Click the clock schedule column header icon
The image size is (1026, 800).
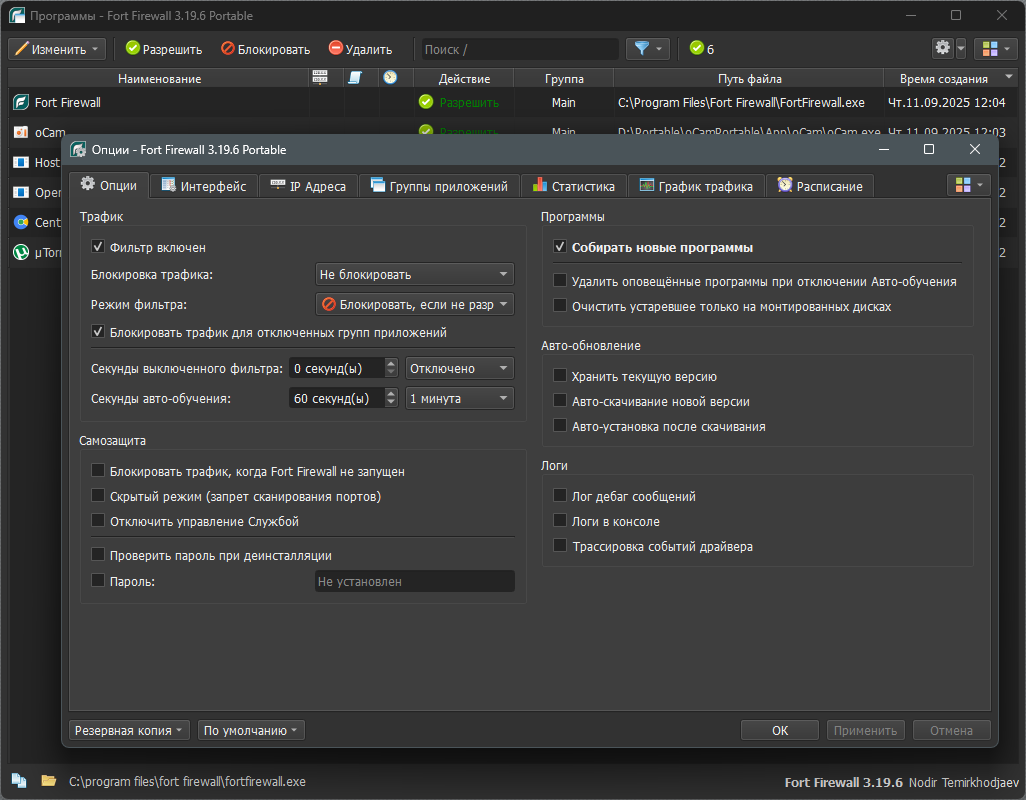[391, 77]
